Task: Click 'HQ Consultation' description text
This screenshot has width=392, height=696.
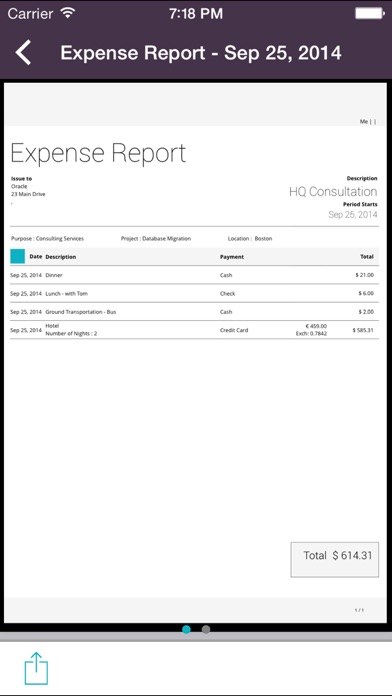Action: [333, 192]
